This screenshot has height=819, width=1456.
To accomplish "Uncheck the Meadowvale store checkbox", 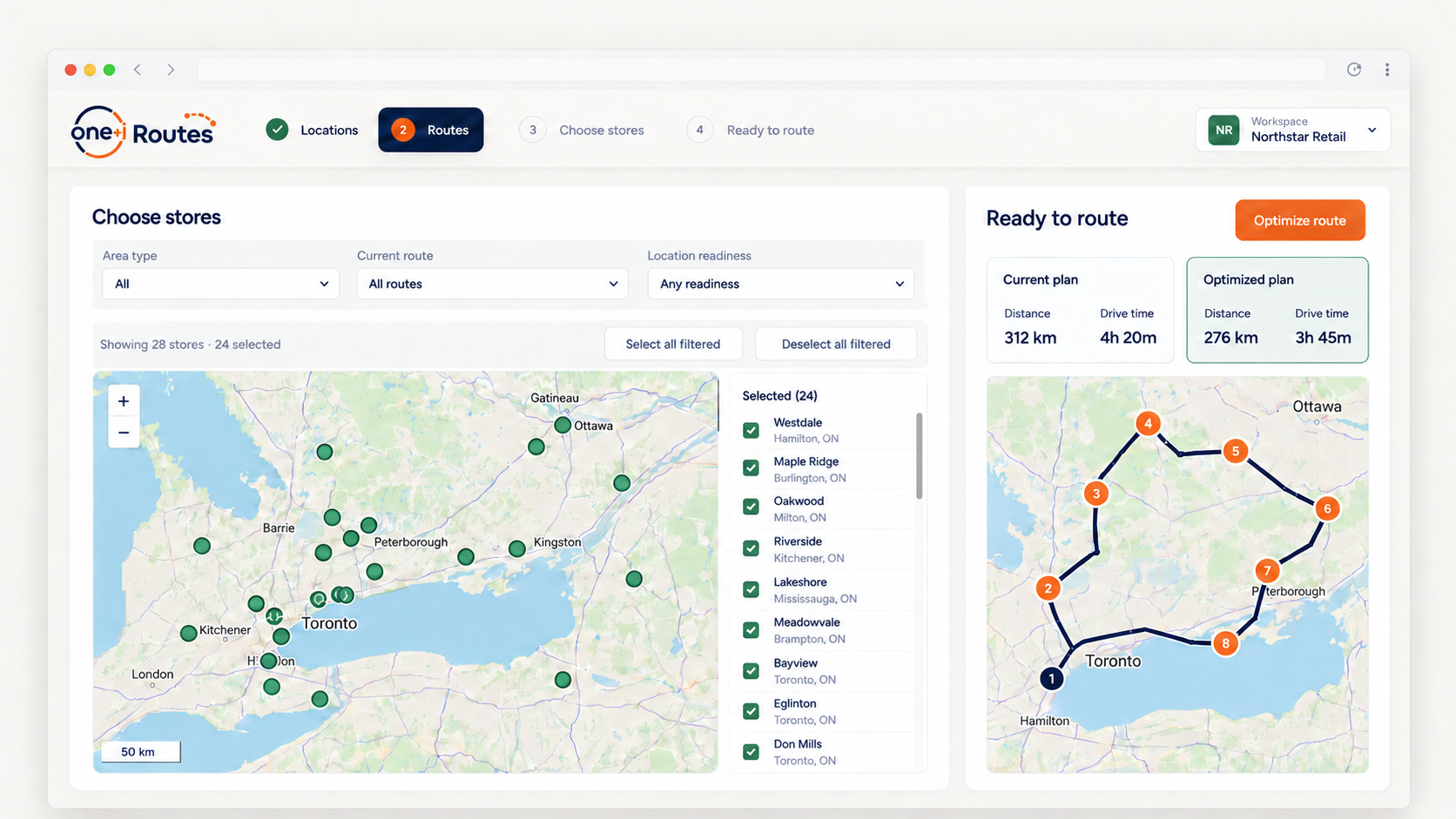I will point(751,630).
